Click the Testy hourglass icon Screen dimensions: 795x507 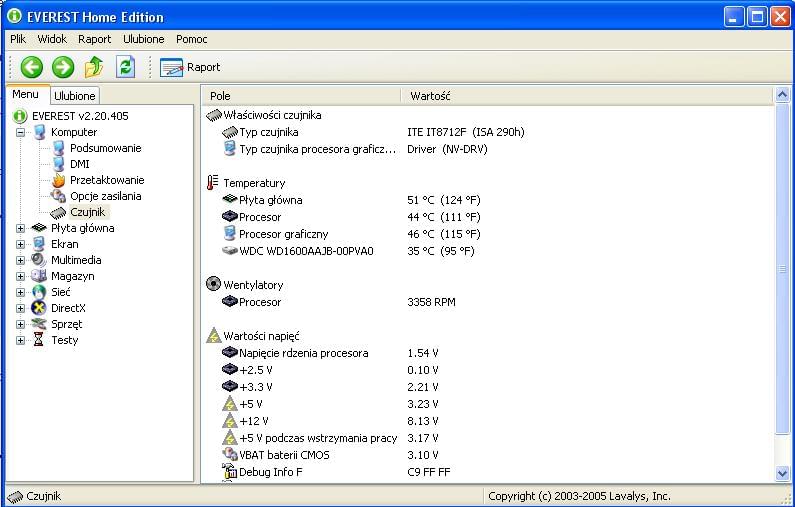click(39, 340)
